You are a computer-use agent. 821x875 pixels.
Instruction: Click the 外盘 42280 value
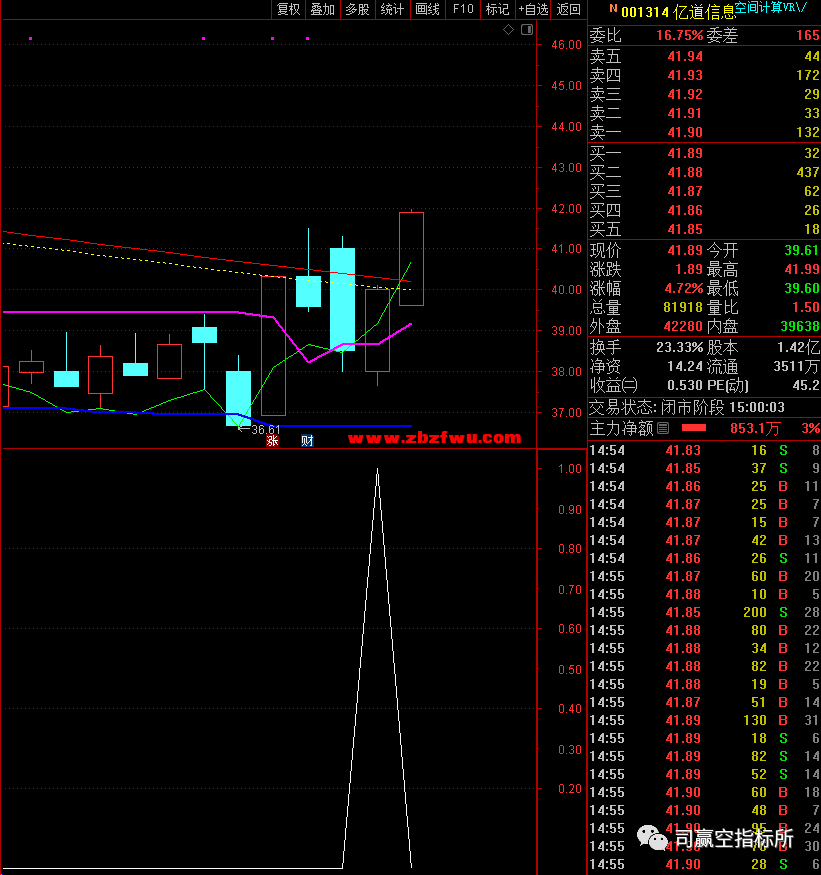(683, 326)
